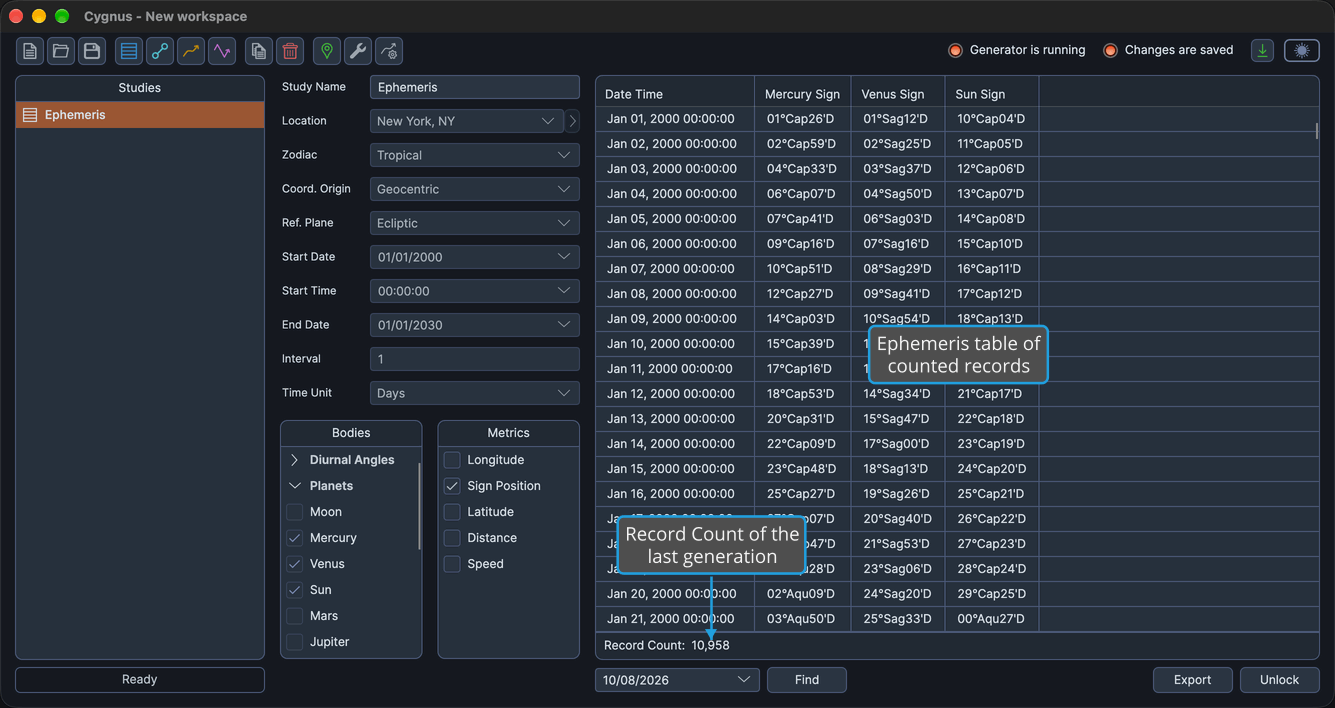Screen dimensions: 1335x708
Task: Uncheck the Mercury body checkbox
Action: click(x=295, y=538)
